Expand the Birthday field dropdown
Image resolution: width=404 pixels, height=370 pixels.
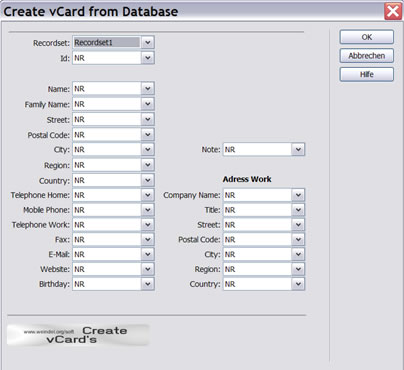click(x=113, y=284)
